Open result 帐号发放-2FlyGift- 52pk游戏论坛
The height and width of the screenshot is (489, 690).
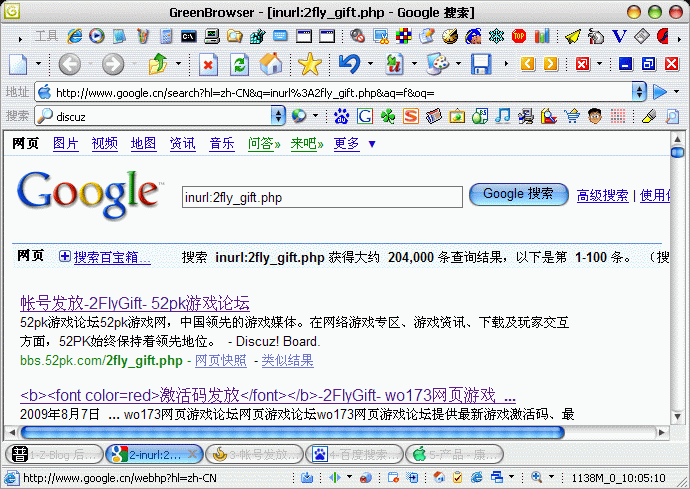(135, 303)
